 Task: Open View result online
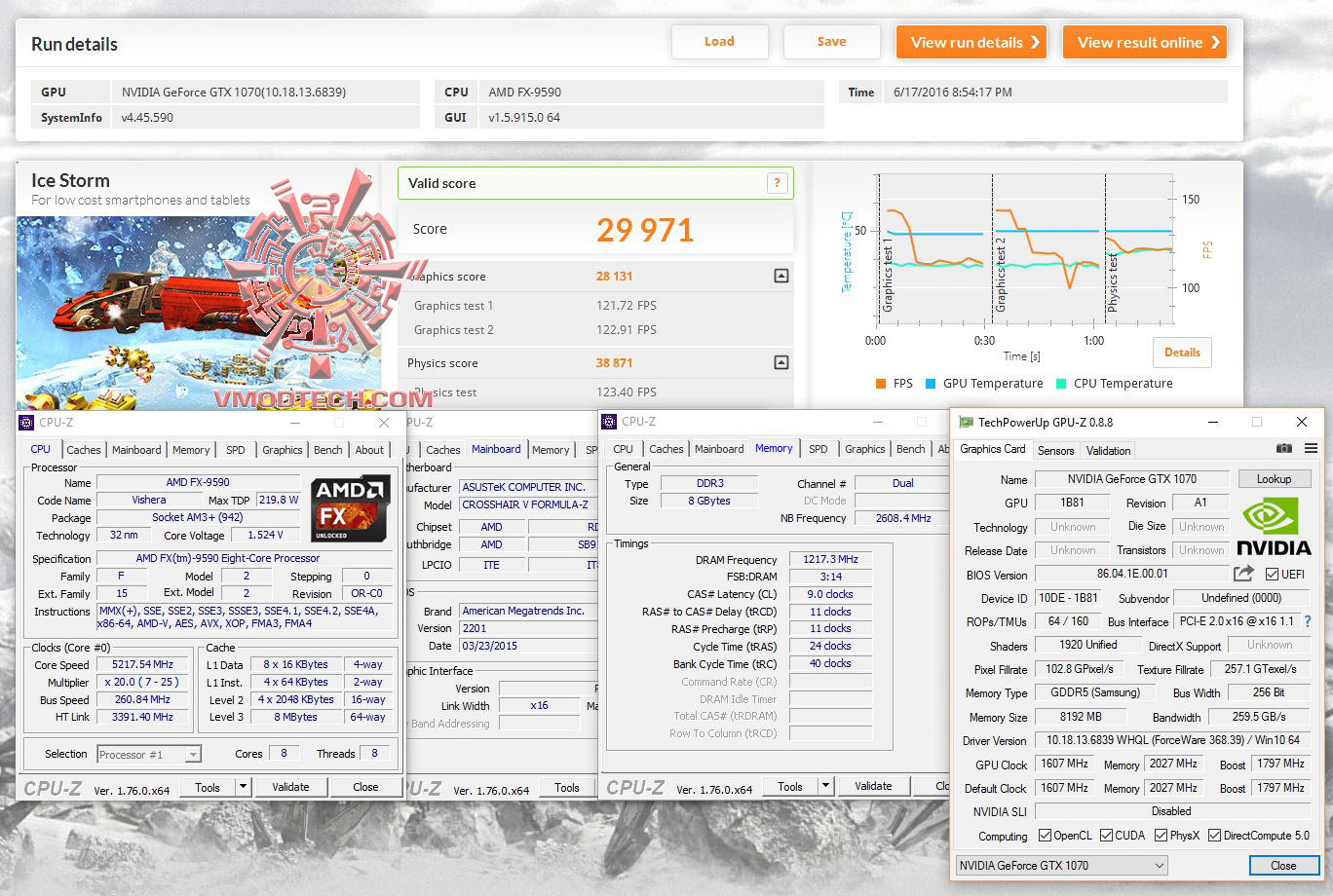(1145, 42)
